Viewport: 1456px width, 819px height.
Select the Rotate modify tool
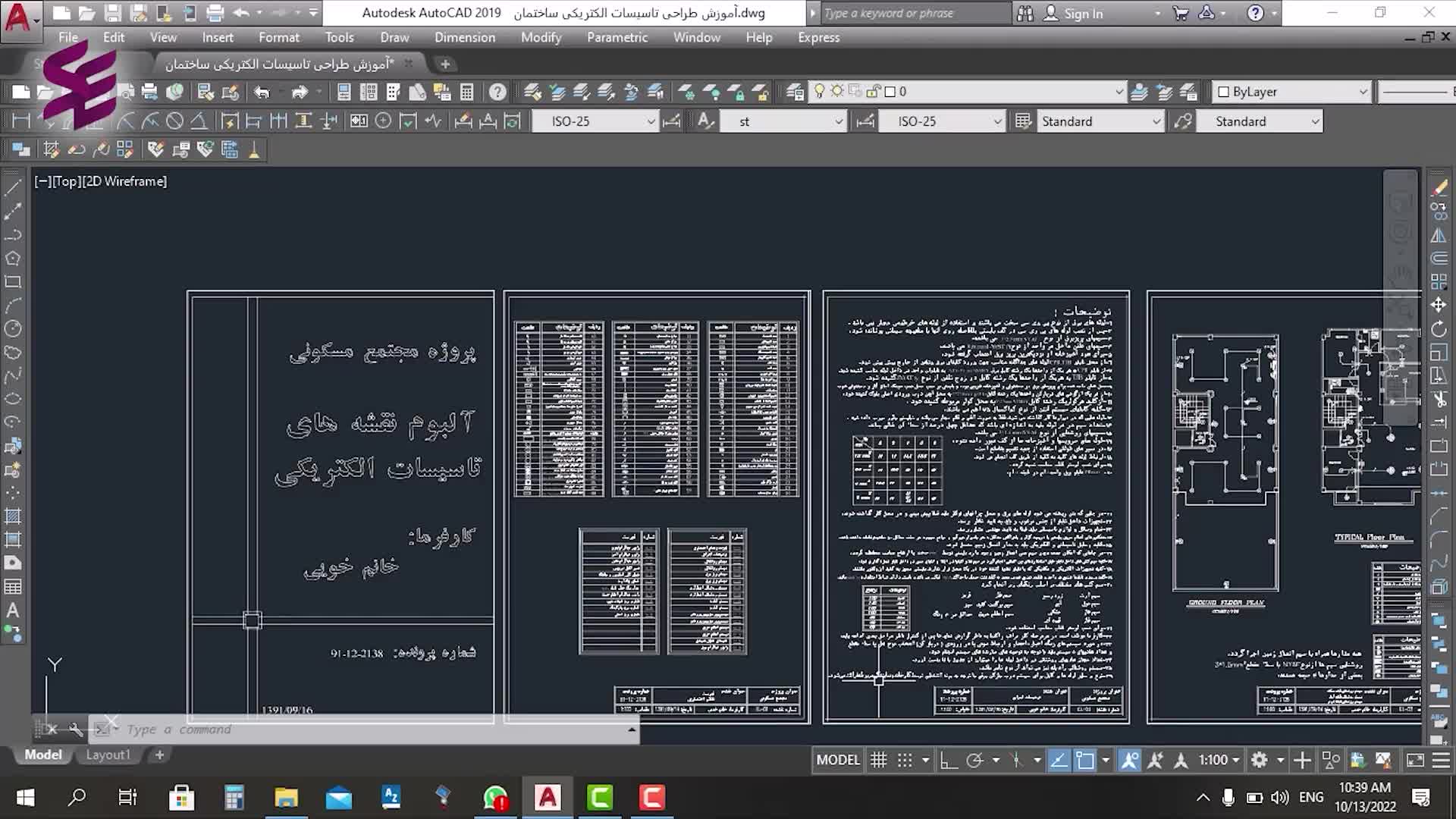1439,328
